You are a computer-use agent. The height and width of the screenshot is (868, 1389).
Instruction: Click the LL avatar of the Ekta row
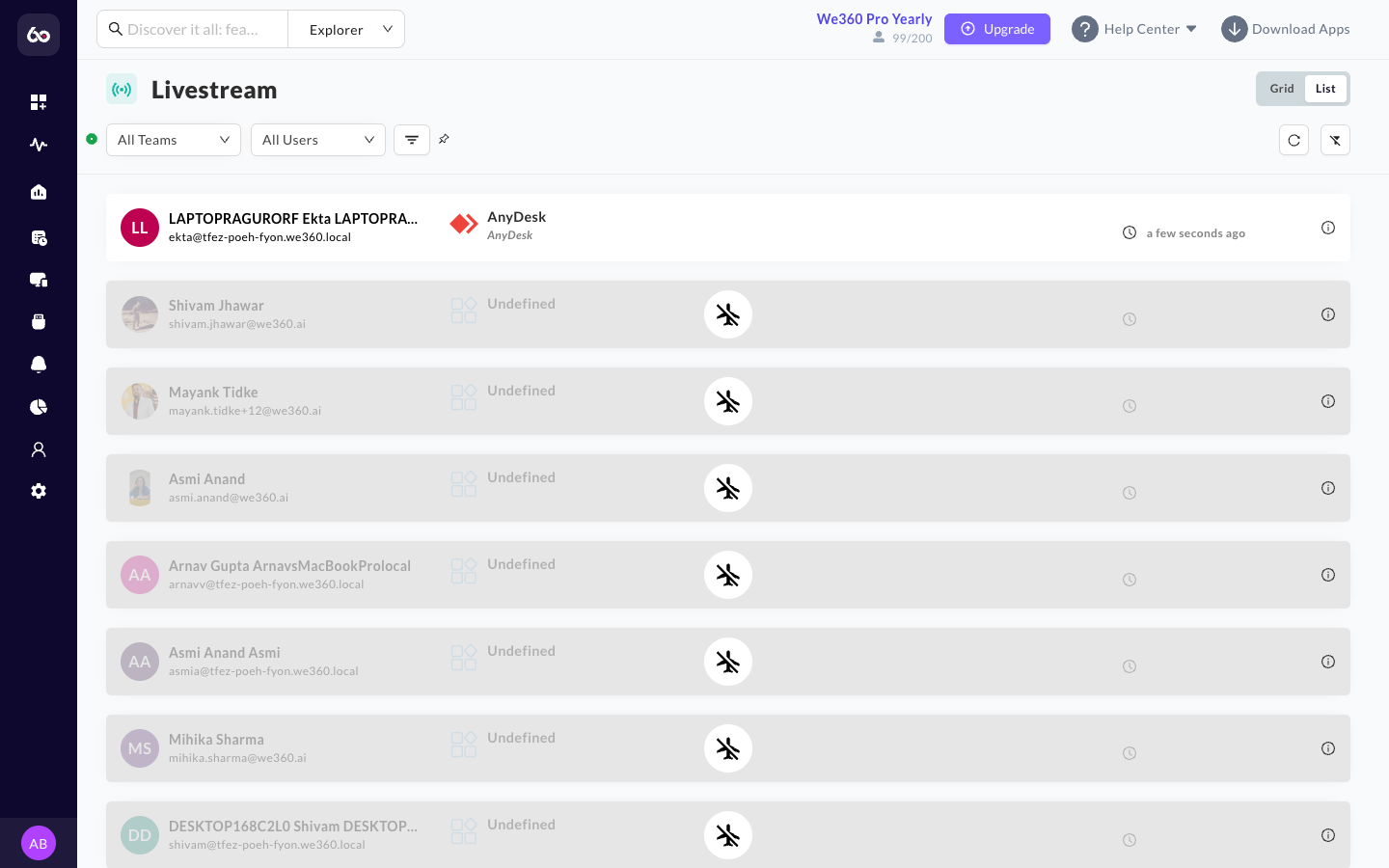[x=140, y=228]
